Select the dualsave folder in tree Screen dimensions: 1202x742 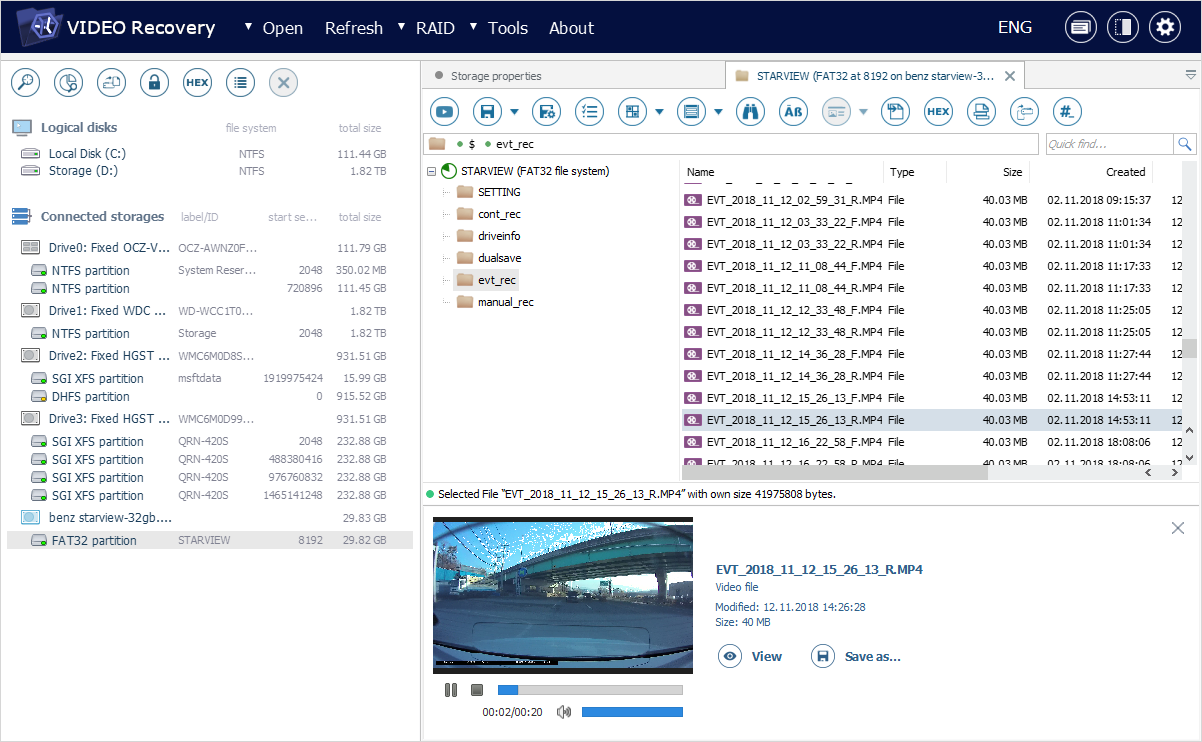tap(498, 258)
